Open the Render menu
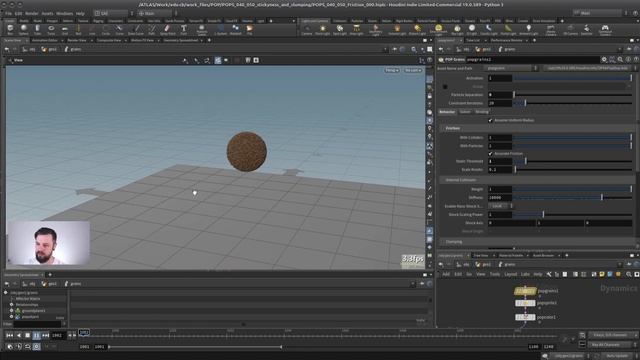The image size is (640, 360). 31,13
